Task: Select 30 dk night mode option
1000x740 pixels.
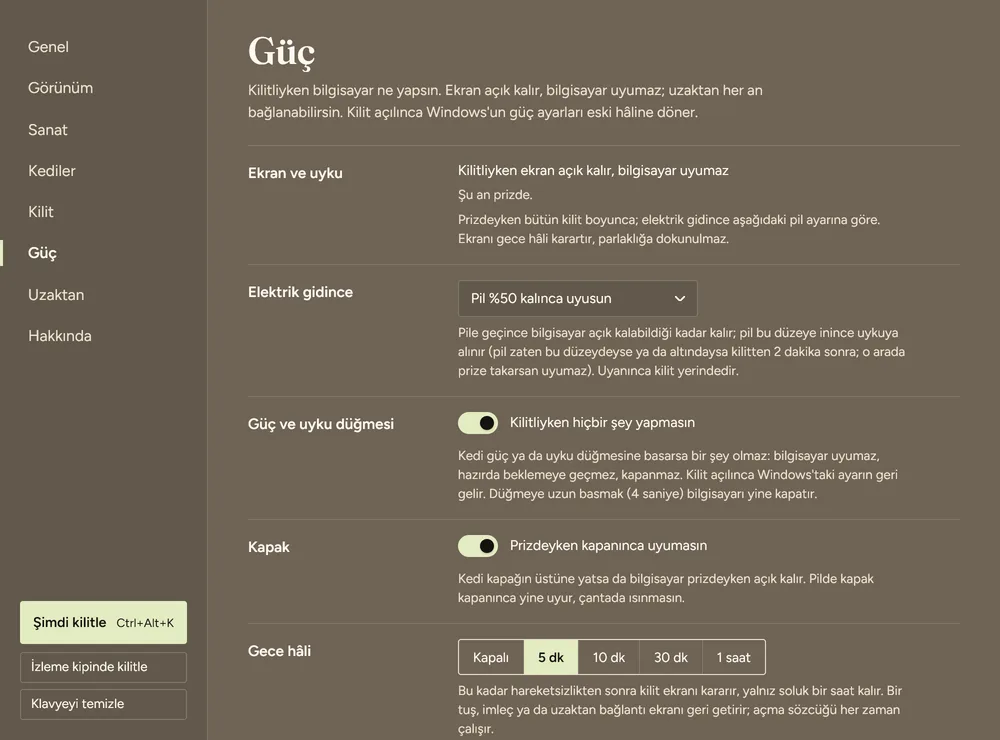Action: 671,657
